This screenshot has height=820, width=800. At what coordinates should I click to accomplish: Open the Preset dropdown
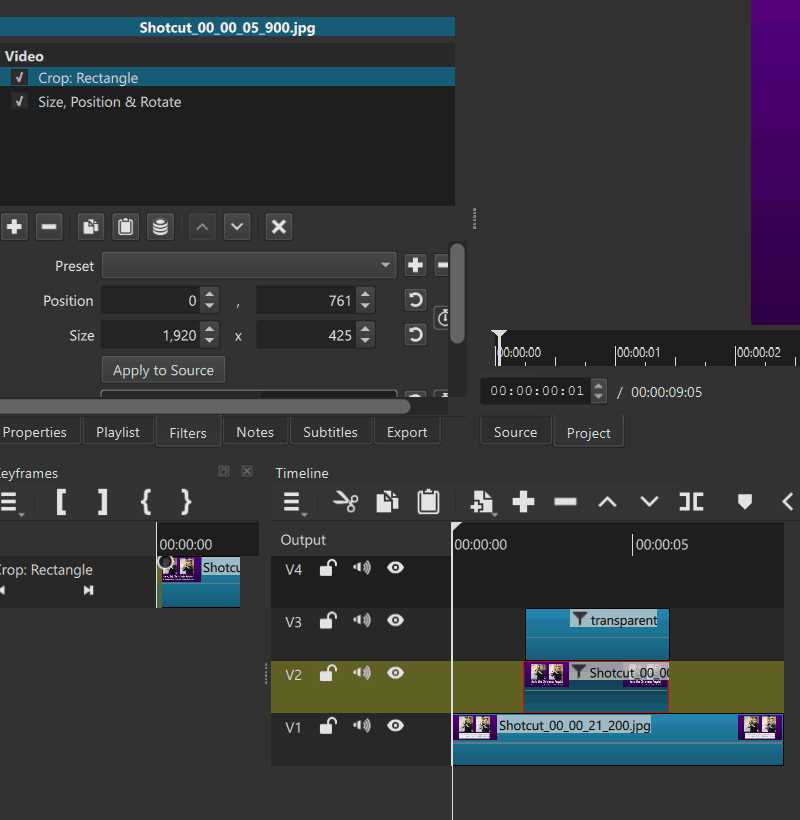tap(249, 266)
